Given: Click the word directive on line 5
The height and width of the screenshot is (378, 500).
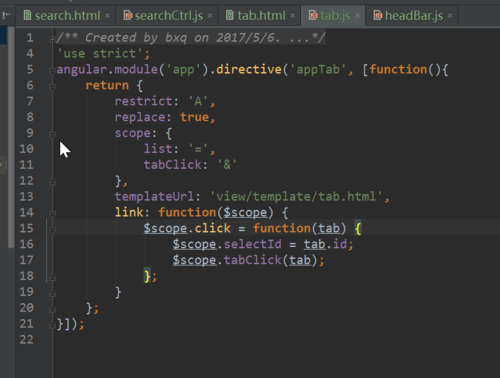Looking at the screenshot, I should click(x=249, y=69).
